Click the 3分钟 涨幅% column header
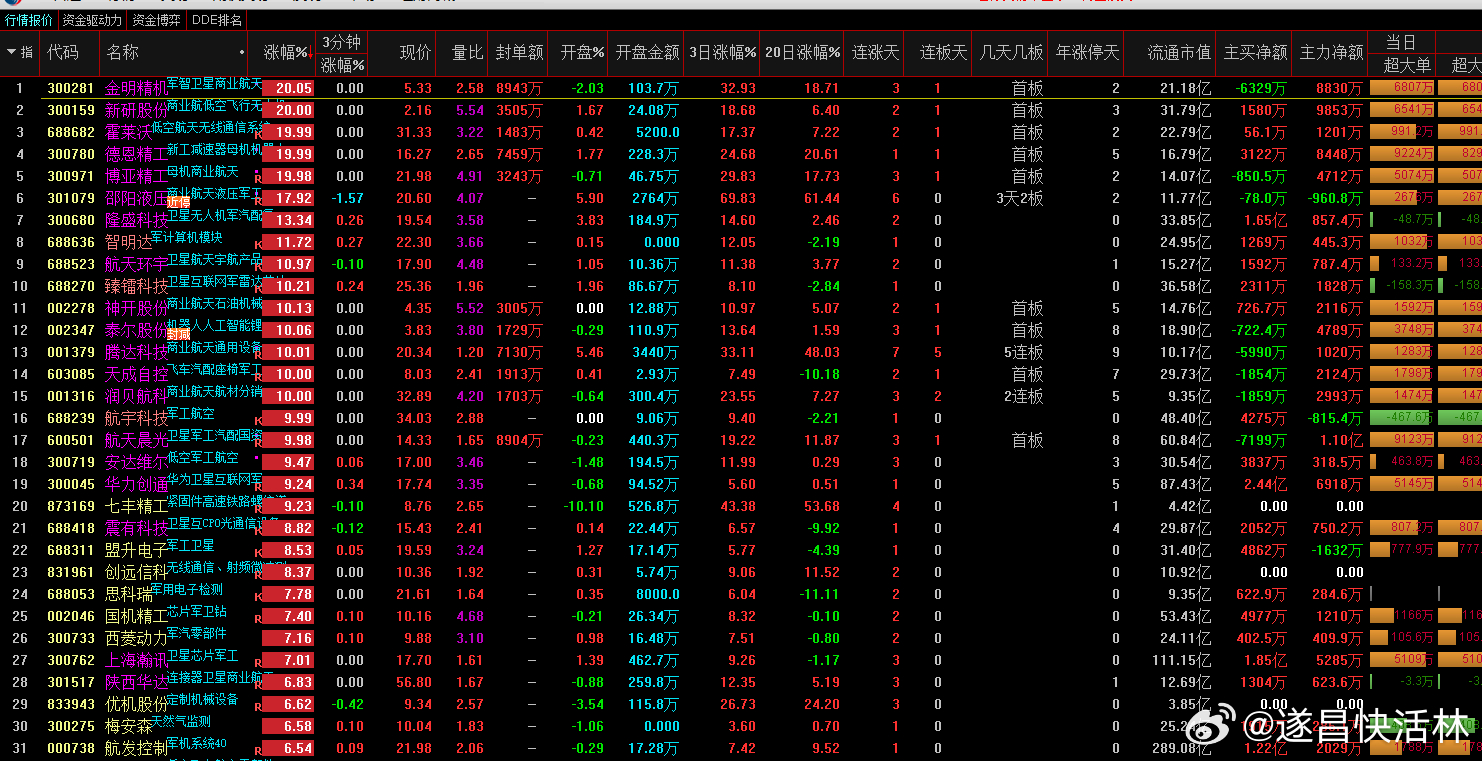 (342, 53)
